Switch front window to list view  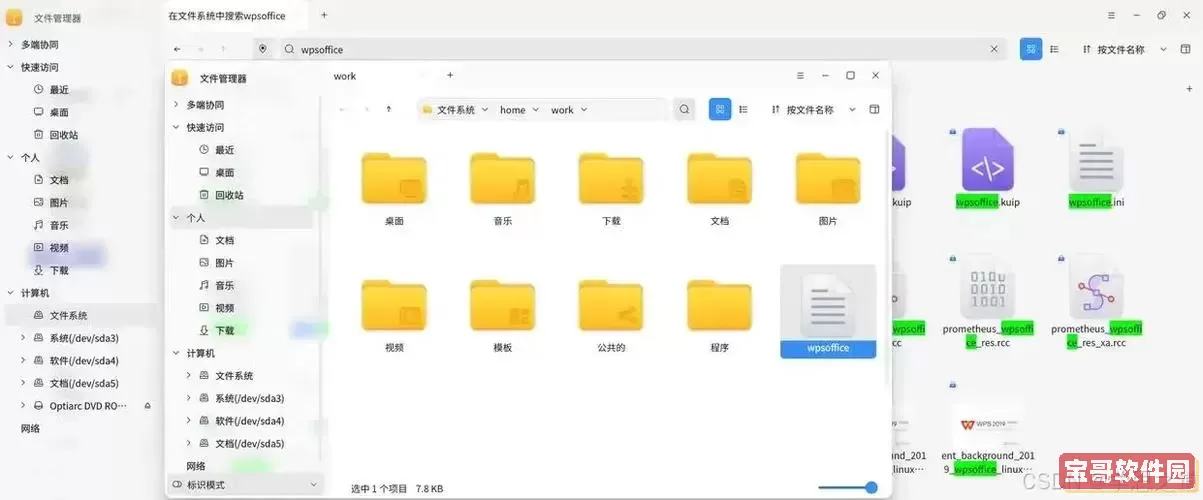[x=743, y=110]
